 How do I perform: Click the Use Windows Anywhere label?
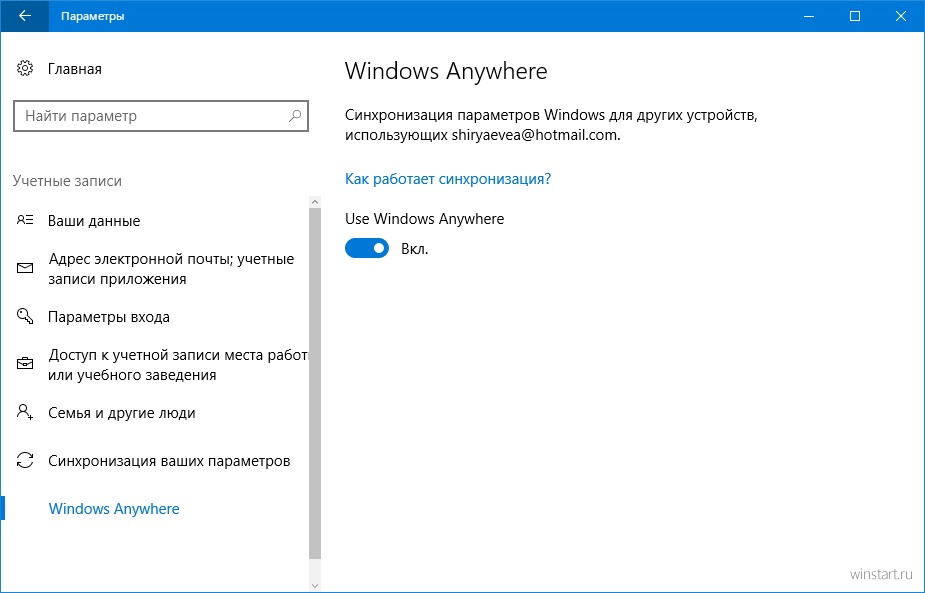(x=425, y=219)
